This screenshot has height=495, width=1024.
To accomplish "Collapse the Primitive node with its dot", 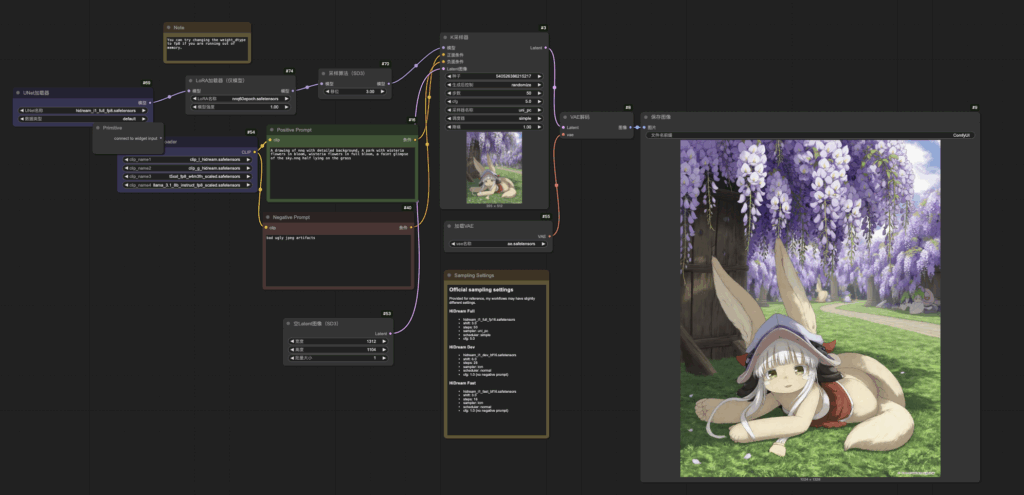I will (x=98, y=128).
